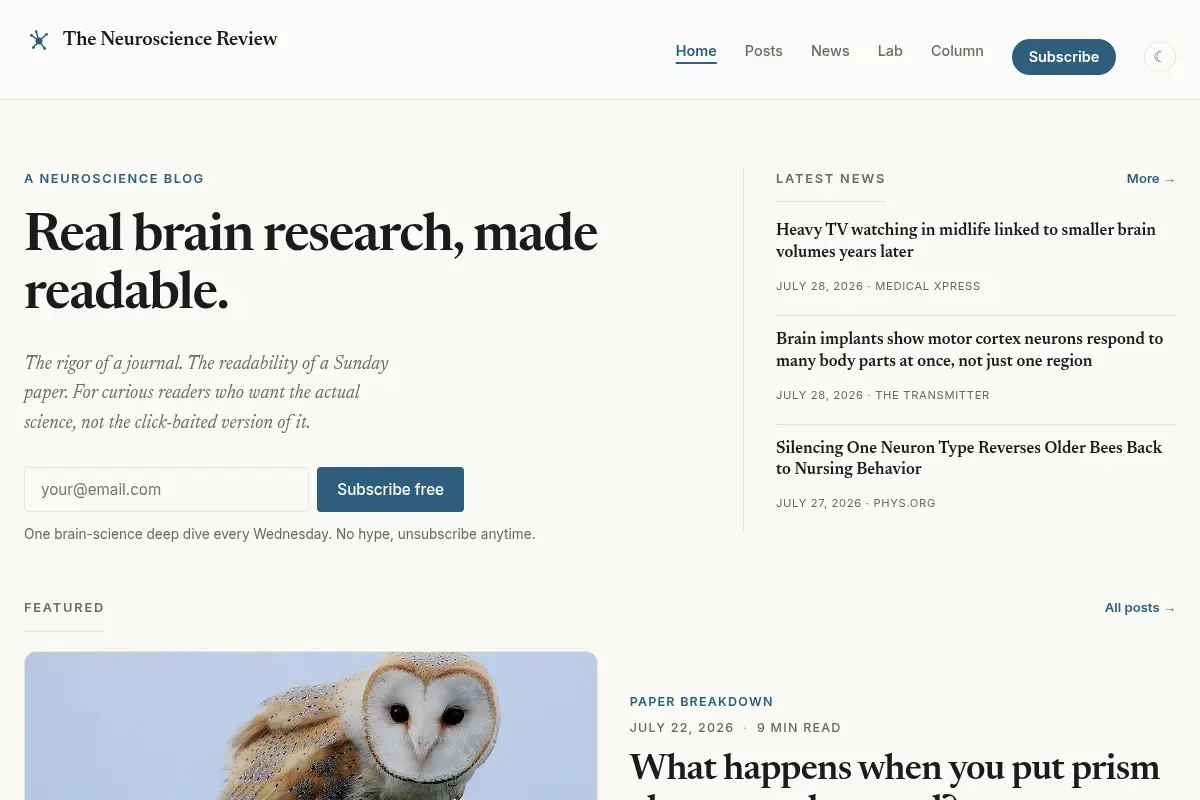Click the JULY 28, 2026 · MEDICAL XPRESS byline
Image resolution: width=1200 pixels, height=800 pixels.
coord(878,286)
